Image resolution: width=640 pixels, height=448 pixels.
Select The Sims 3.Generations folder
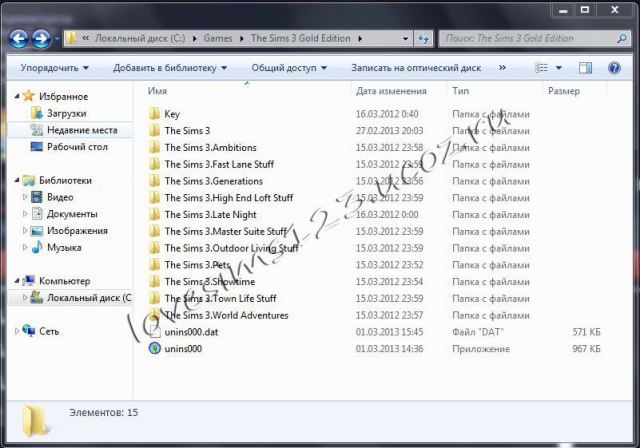click(213, 181)
